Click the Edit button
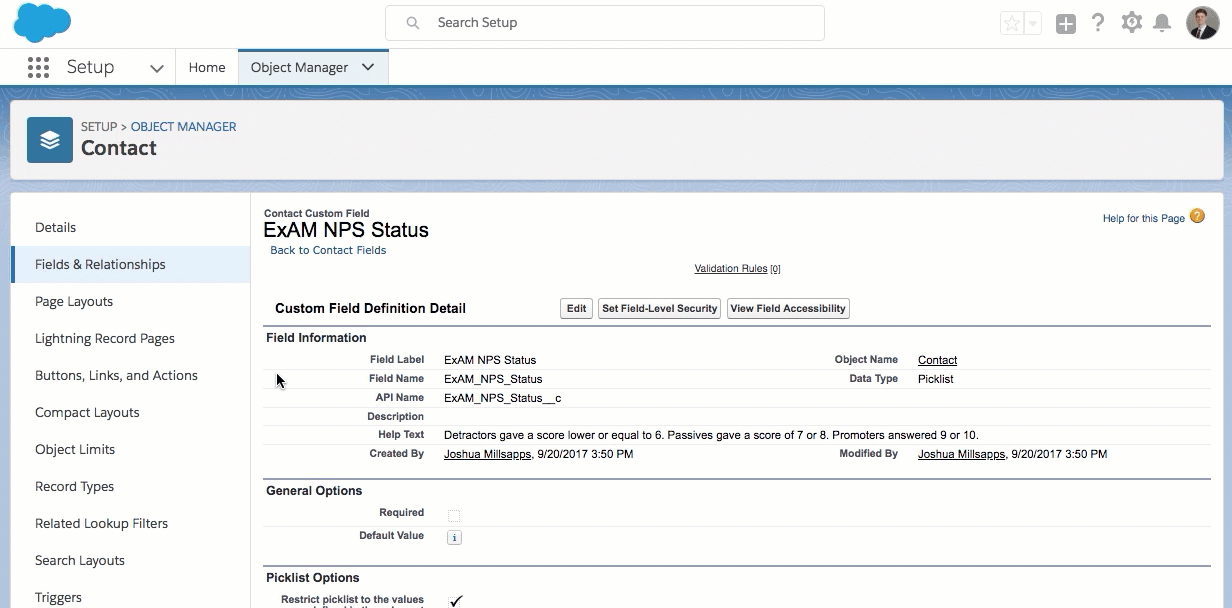Screen dimensions: 1232x608 576,309
